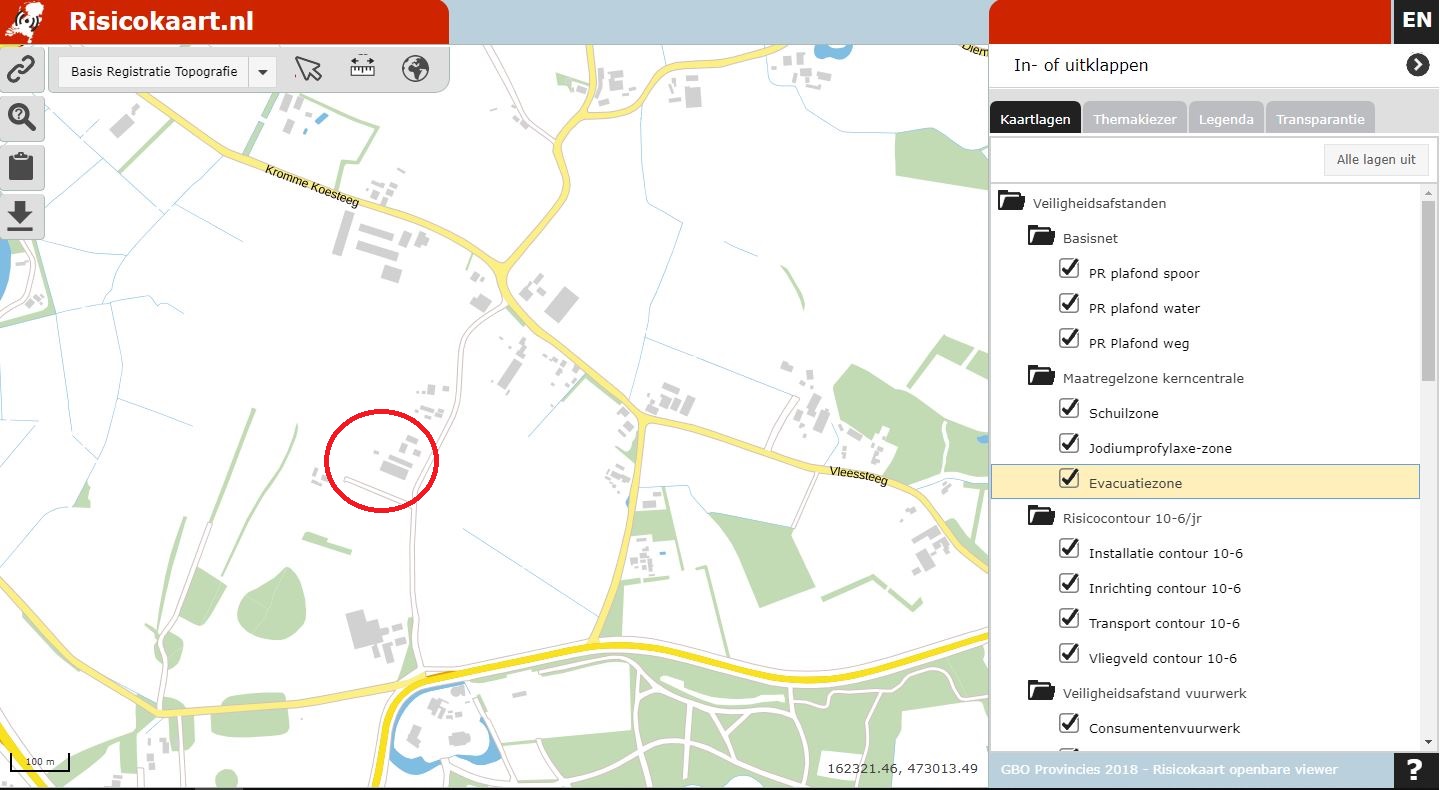Click the Alle lagen uit button
The height and width of the screenshot is (790, 1440).
[x=1375, y=159]
